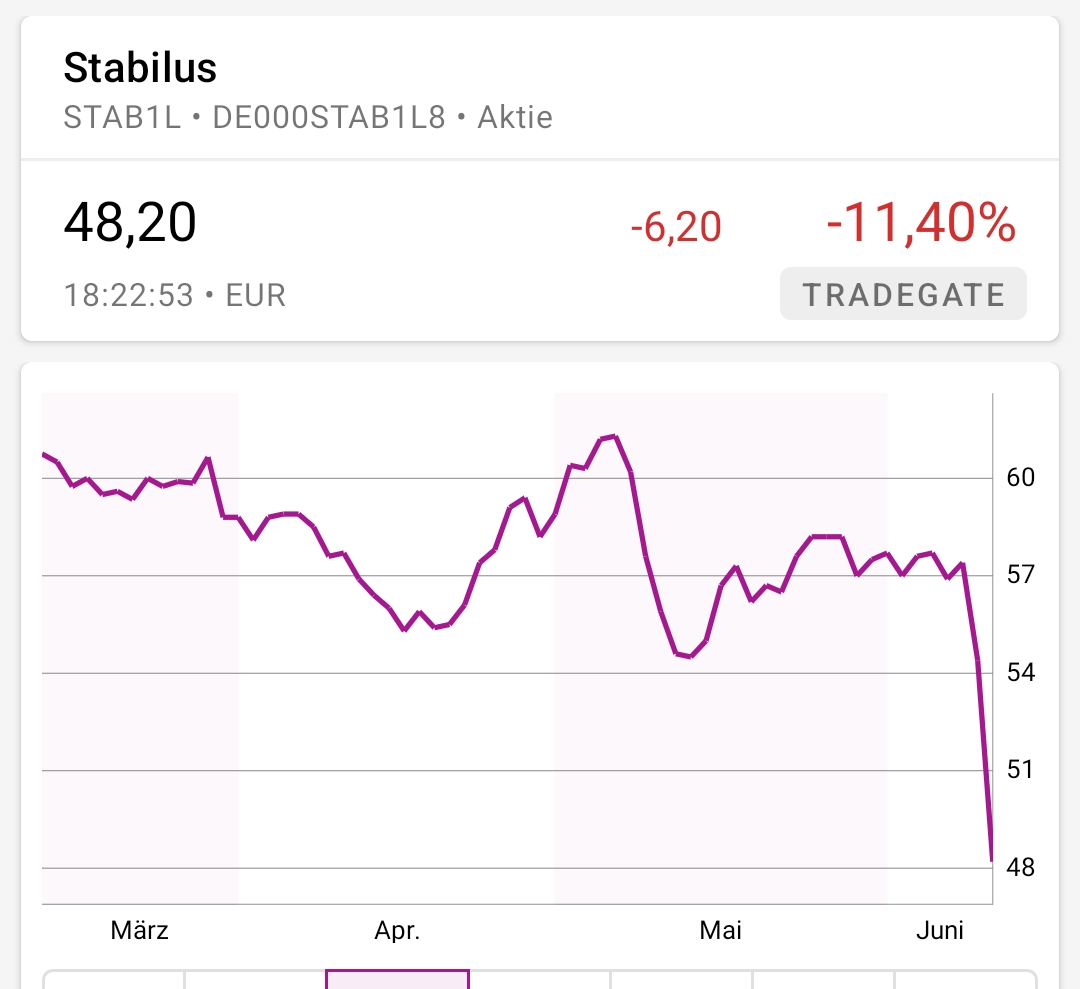Screen dimensions: 1080x989
Task: Switch to the leftmost time-range tab
Action: [x=114, y=979]
